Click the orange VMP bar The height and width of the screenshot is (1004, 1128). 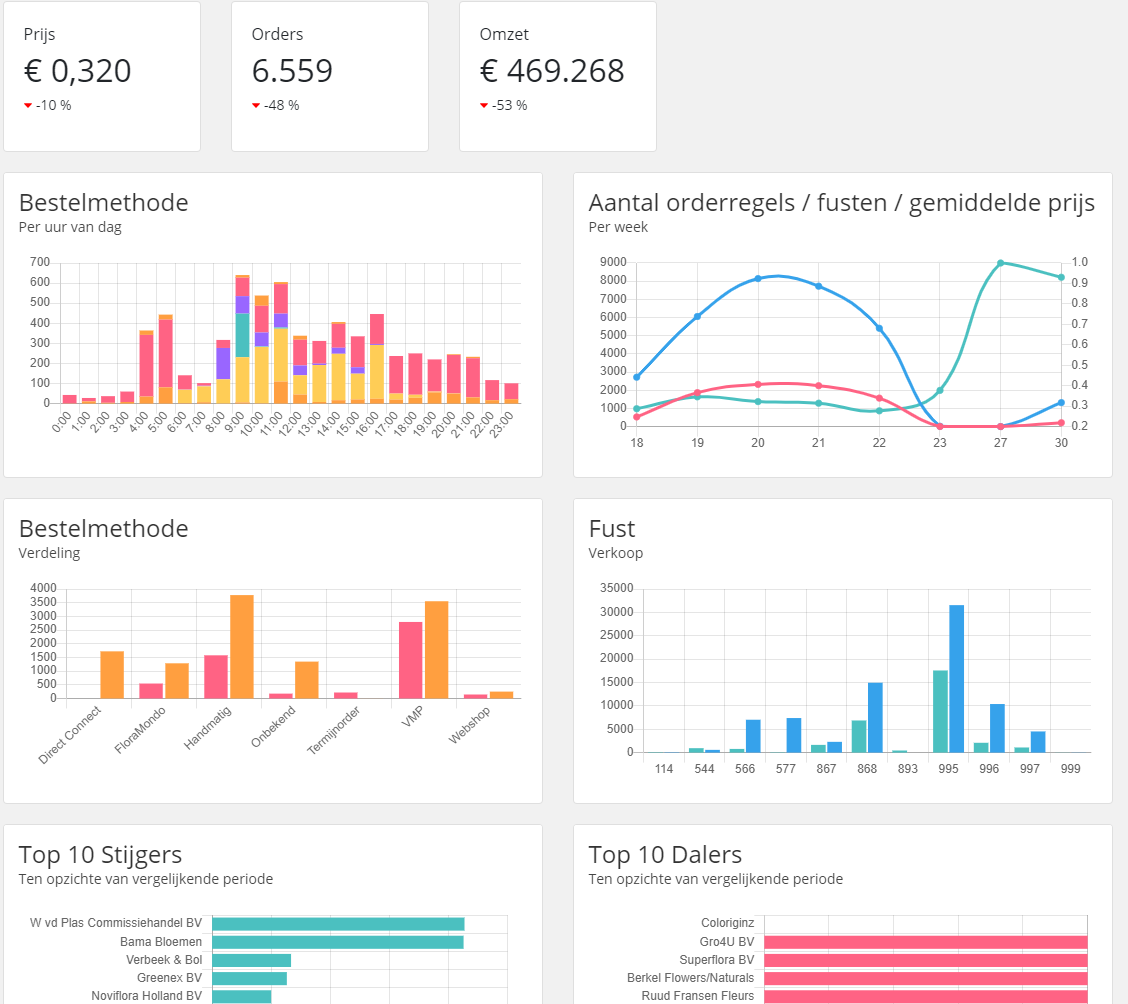[437, 650]
